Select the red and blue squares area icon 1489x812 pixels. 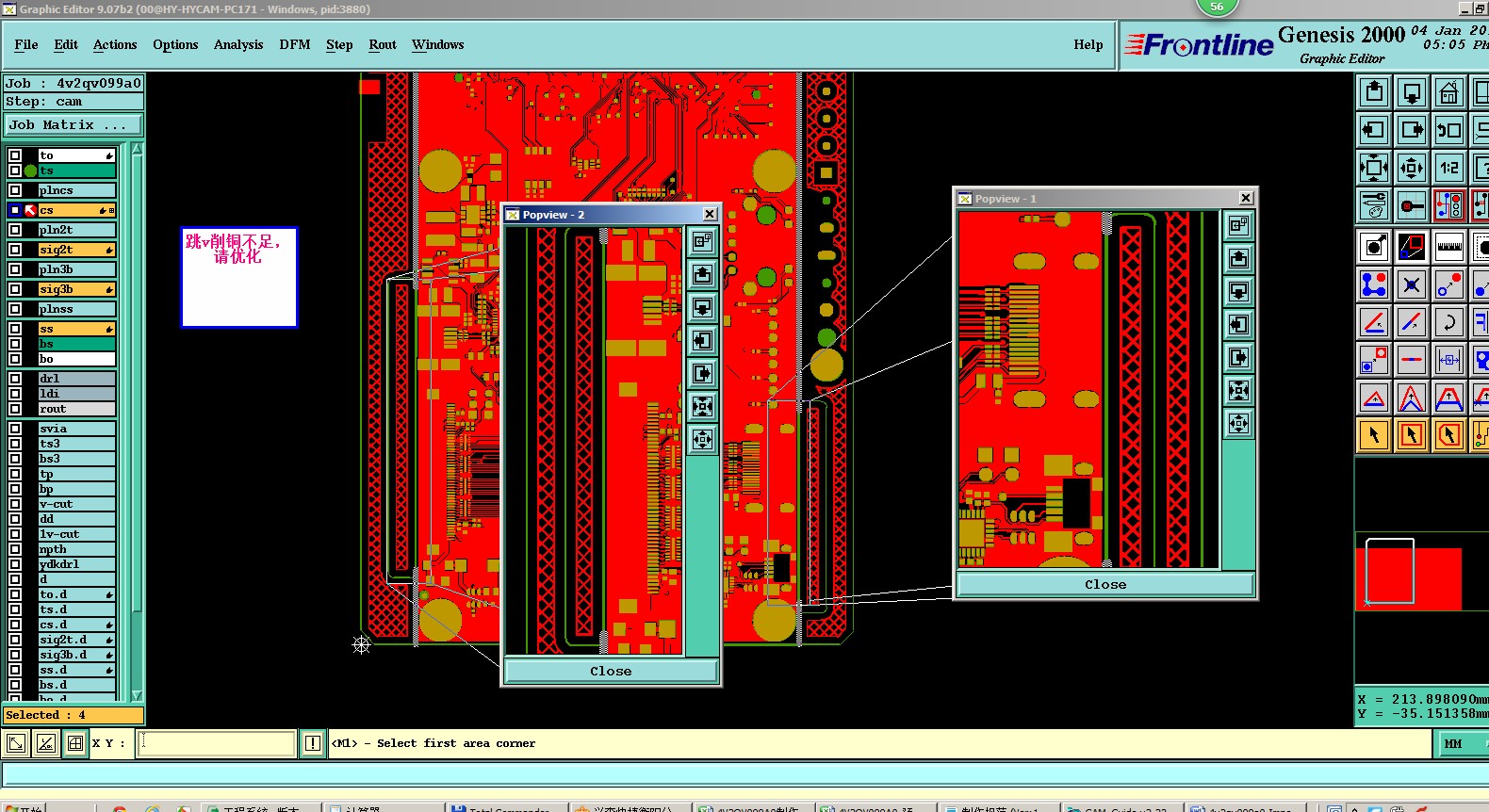point(1412,247)
